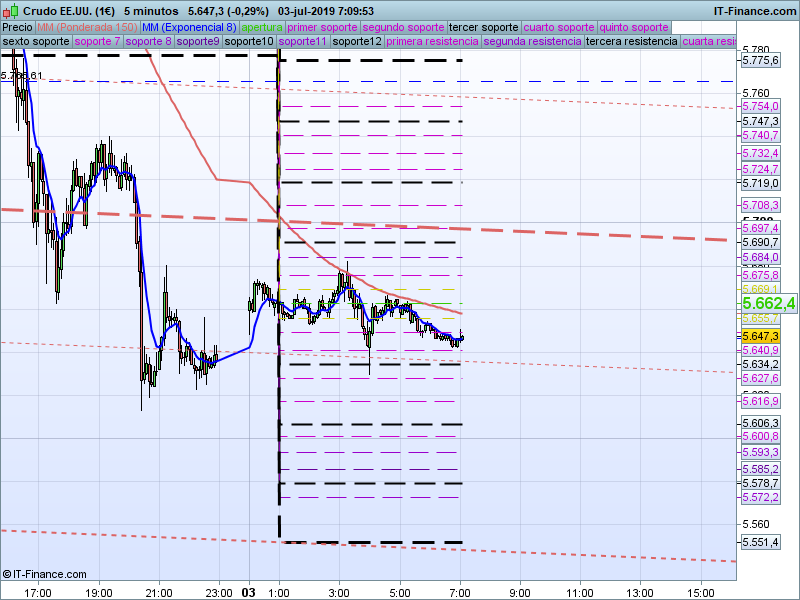
Task: Click the 5.775,6 price level tag
Action: tap(761, 61)
